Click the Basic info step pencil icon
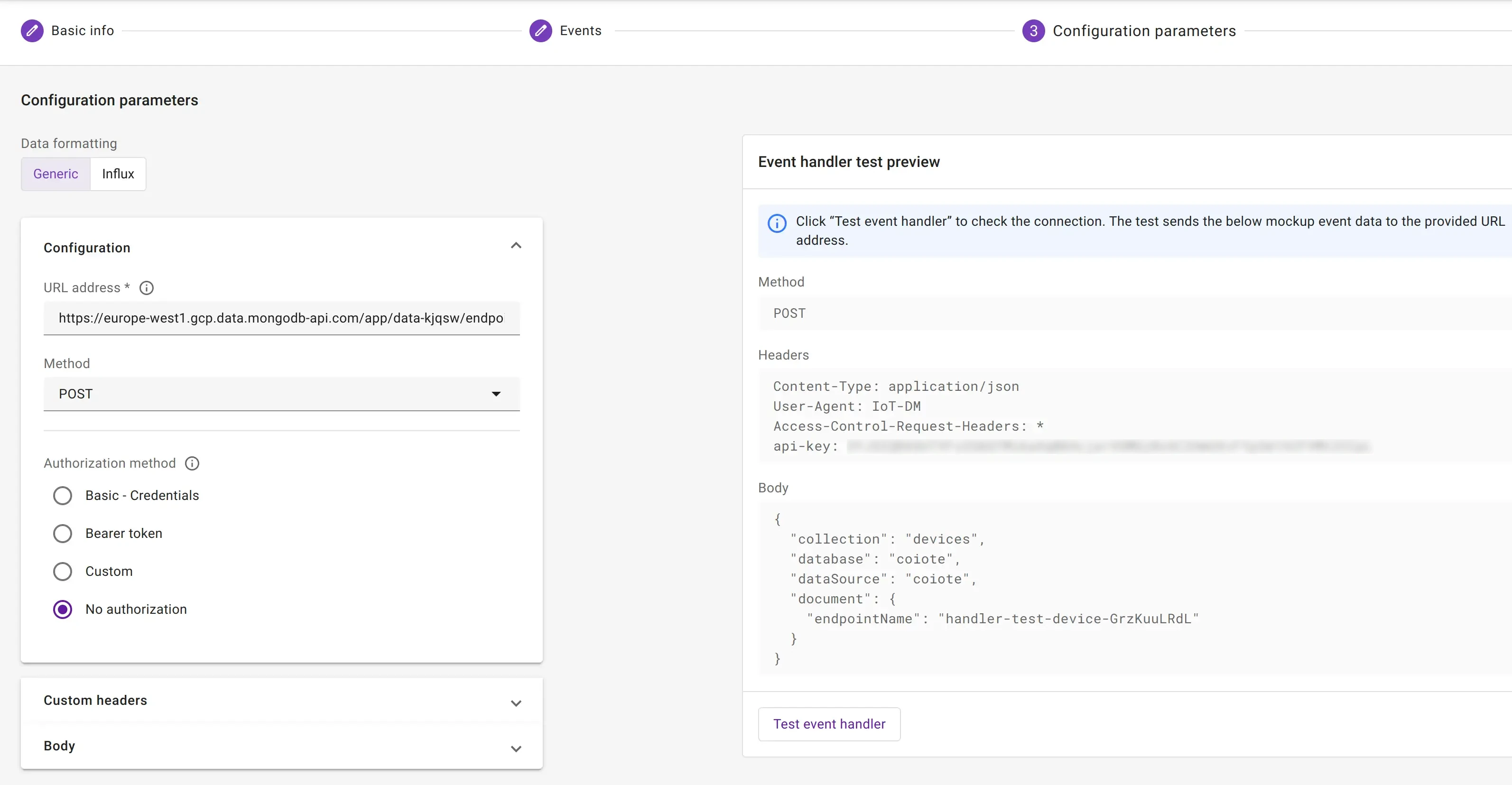The height and width of the screenshot is (785, 1512). (x=32, y=30)
